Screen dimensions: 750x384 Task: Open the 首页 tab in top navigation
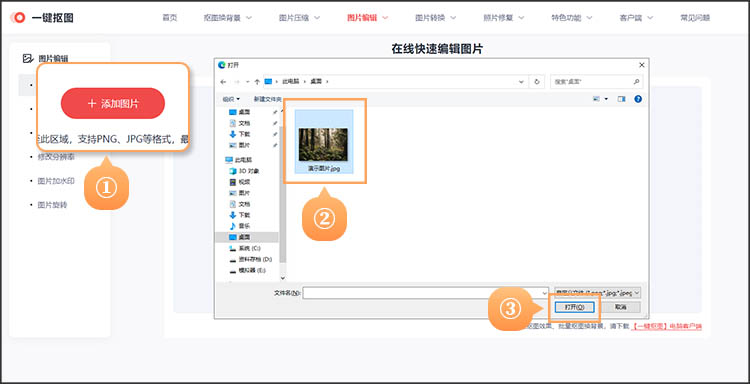tap(169, 18)
